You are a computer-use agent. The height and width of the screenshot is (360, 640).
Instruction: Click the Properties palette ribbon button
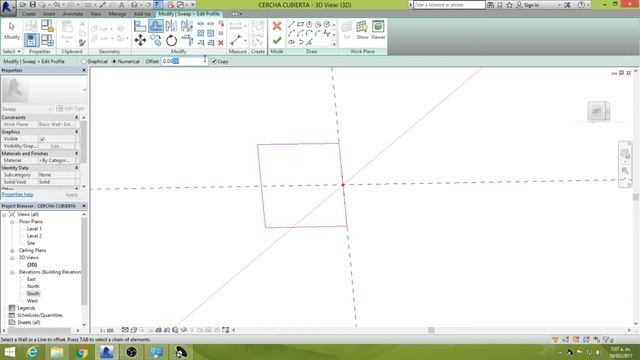coord(31,40)
